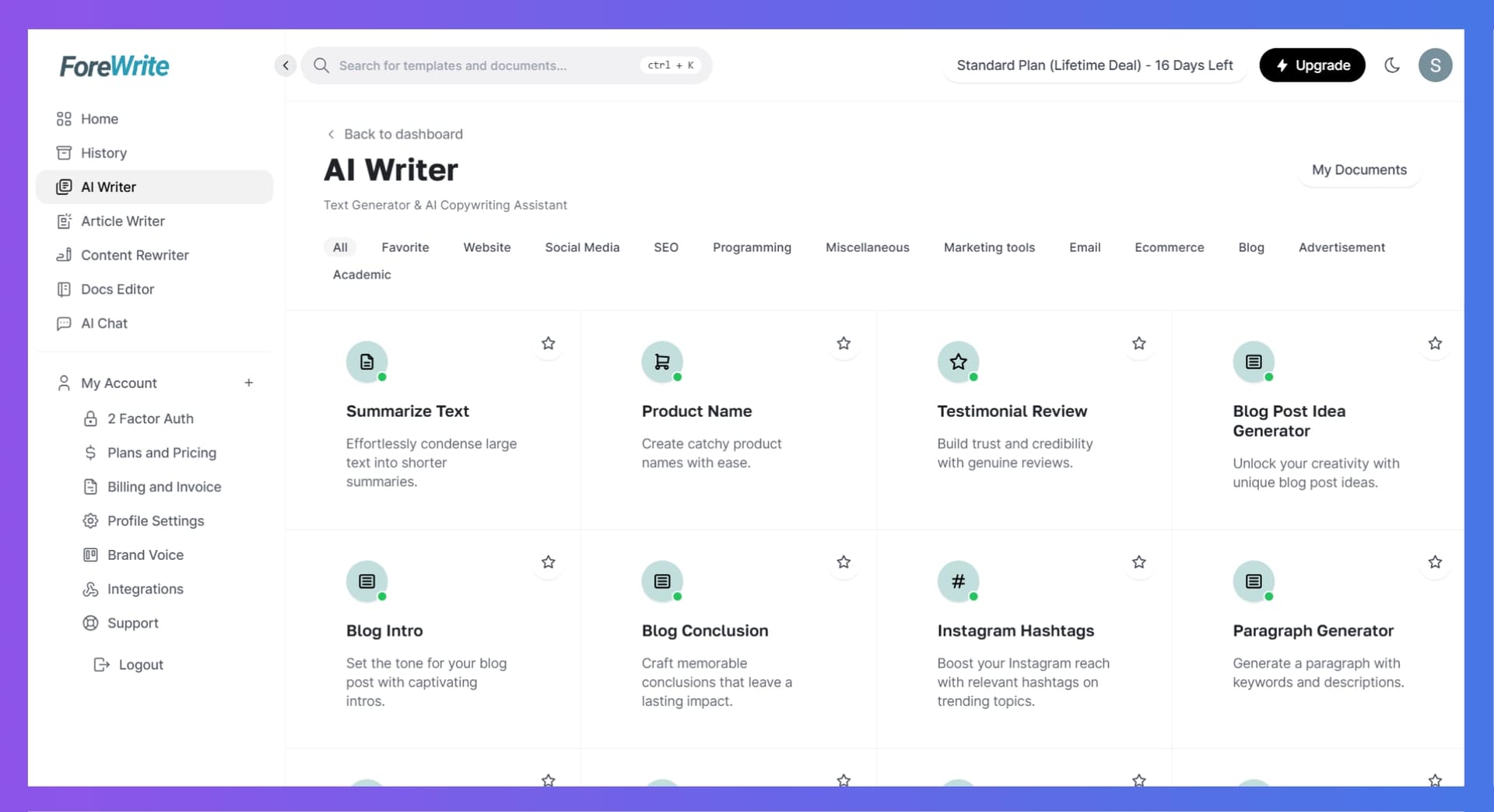Screen dimensions: 1494x812
Task: Open the Product Name cart icon
Action: (x=662, y=362)
